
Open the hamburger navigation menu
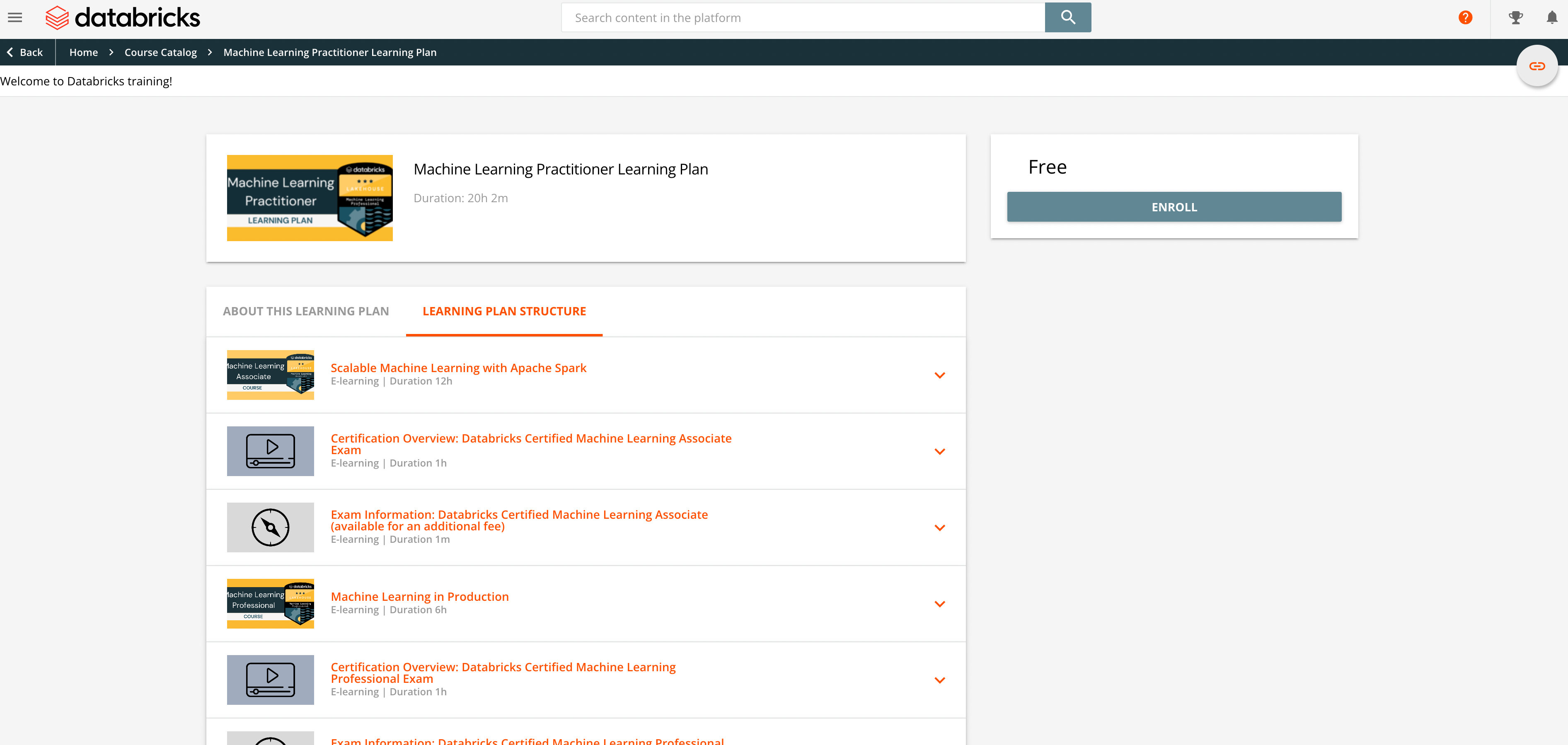point(14,17)
